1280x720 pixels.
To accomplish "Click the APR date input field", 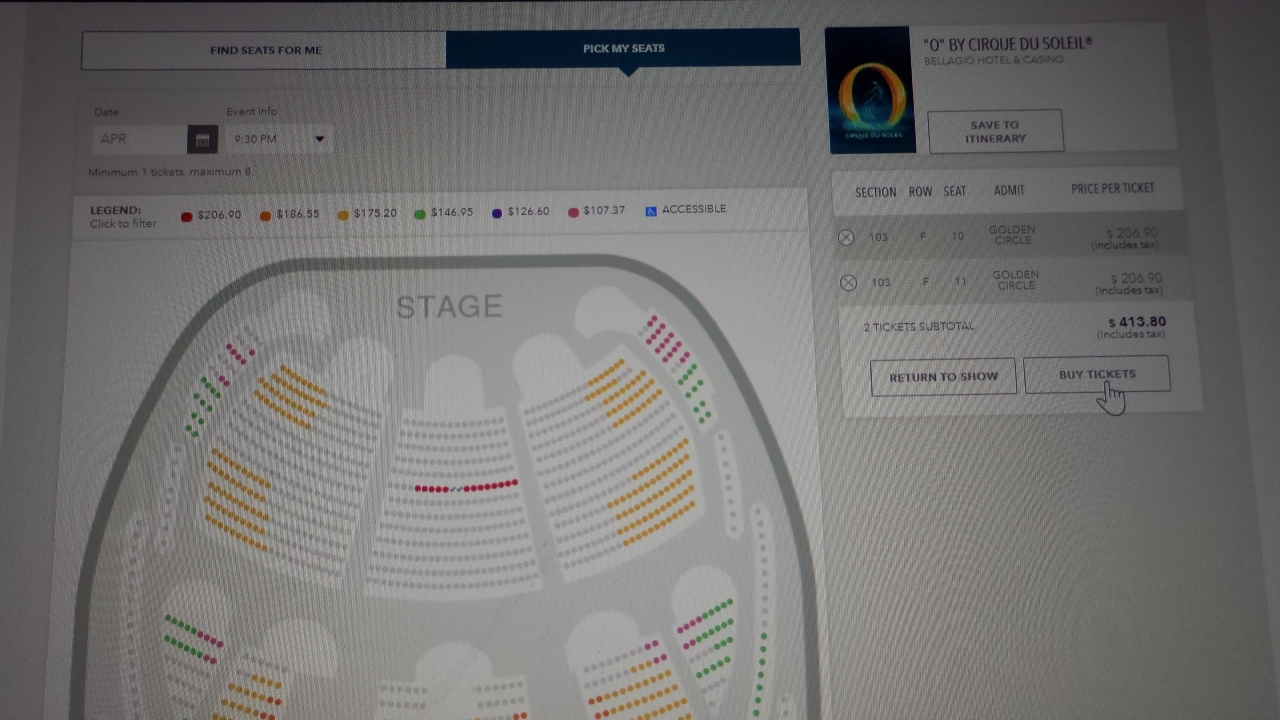I will [x=140, y=139].
